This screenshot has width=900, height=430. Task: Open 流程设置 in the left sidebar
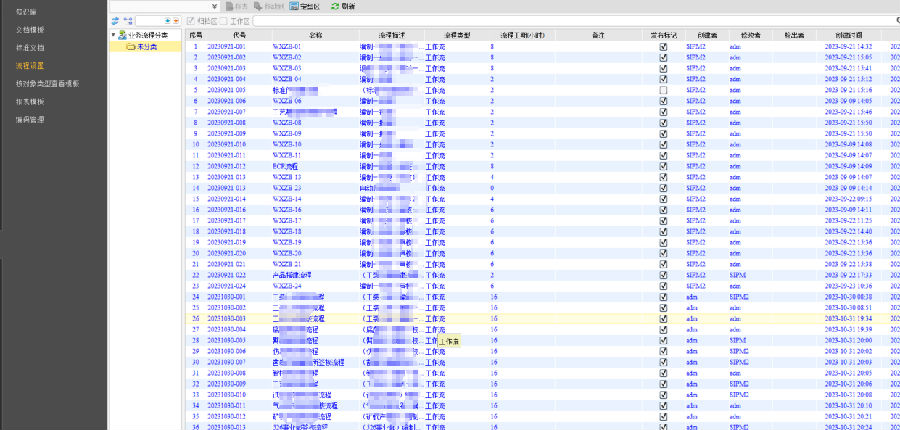click(30, 65)
